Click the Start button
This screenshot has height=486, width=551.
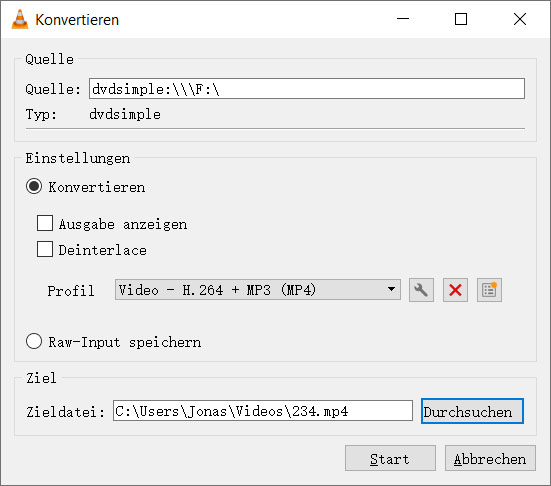[x=390, y=458]
